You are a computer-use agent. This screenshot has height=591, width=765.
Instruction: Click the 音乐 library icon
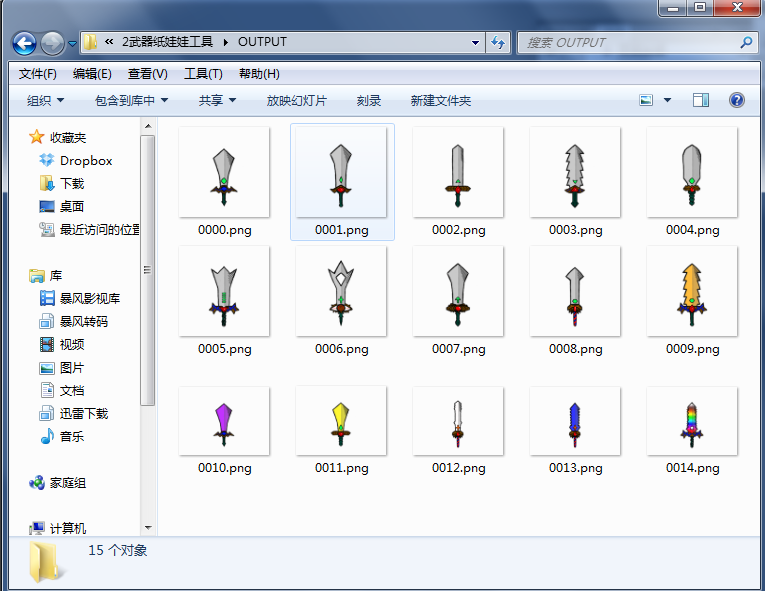(47, 436)
